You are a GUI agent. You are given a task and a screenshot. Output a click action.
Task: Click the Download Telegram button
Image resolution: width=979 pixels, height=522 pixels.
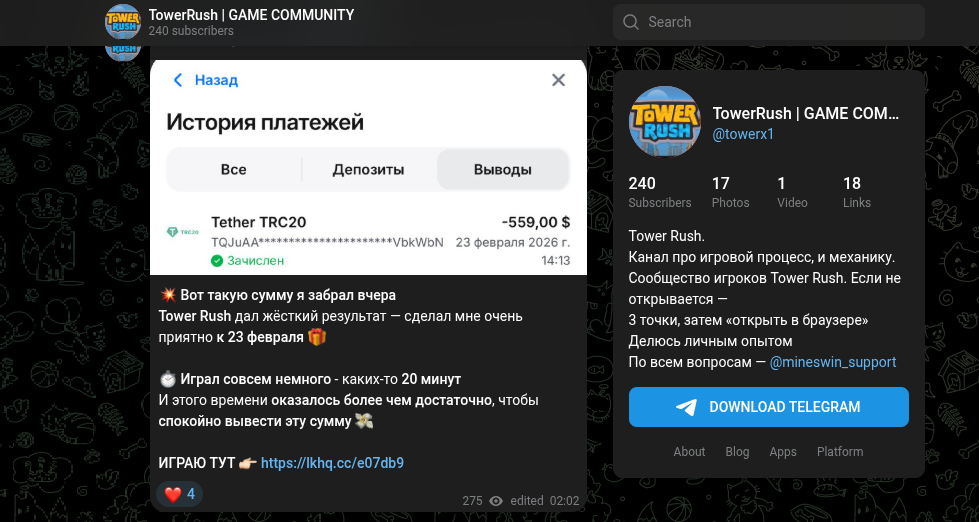pos(769,407)
